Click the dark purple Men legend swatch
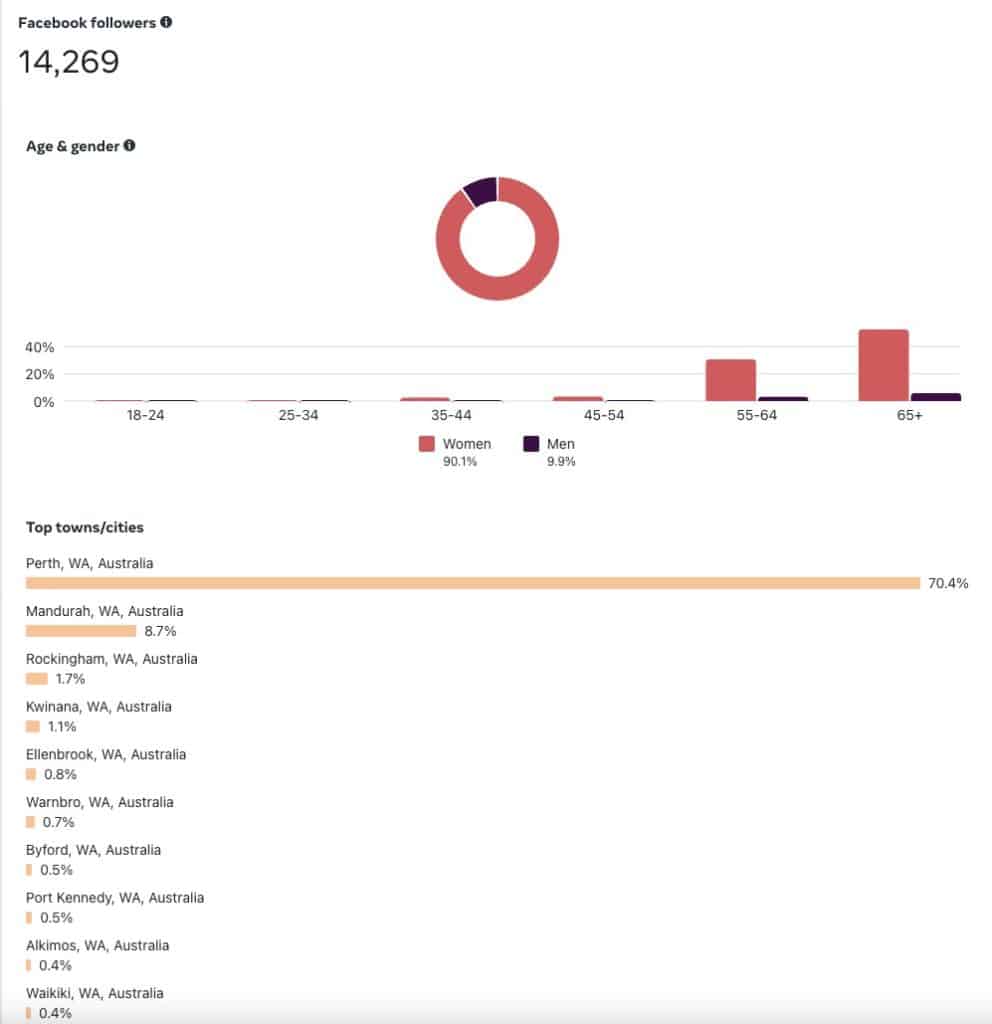Screen dimensions: 992x1024 coord(531,444)
